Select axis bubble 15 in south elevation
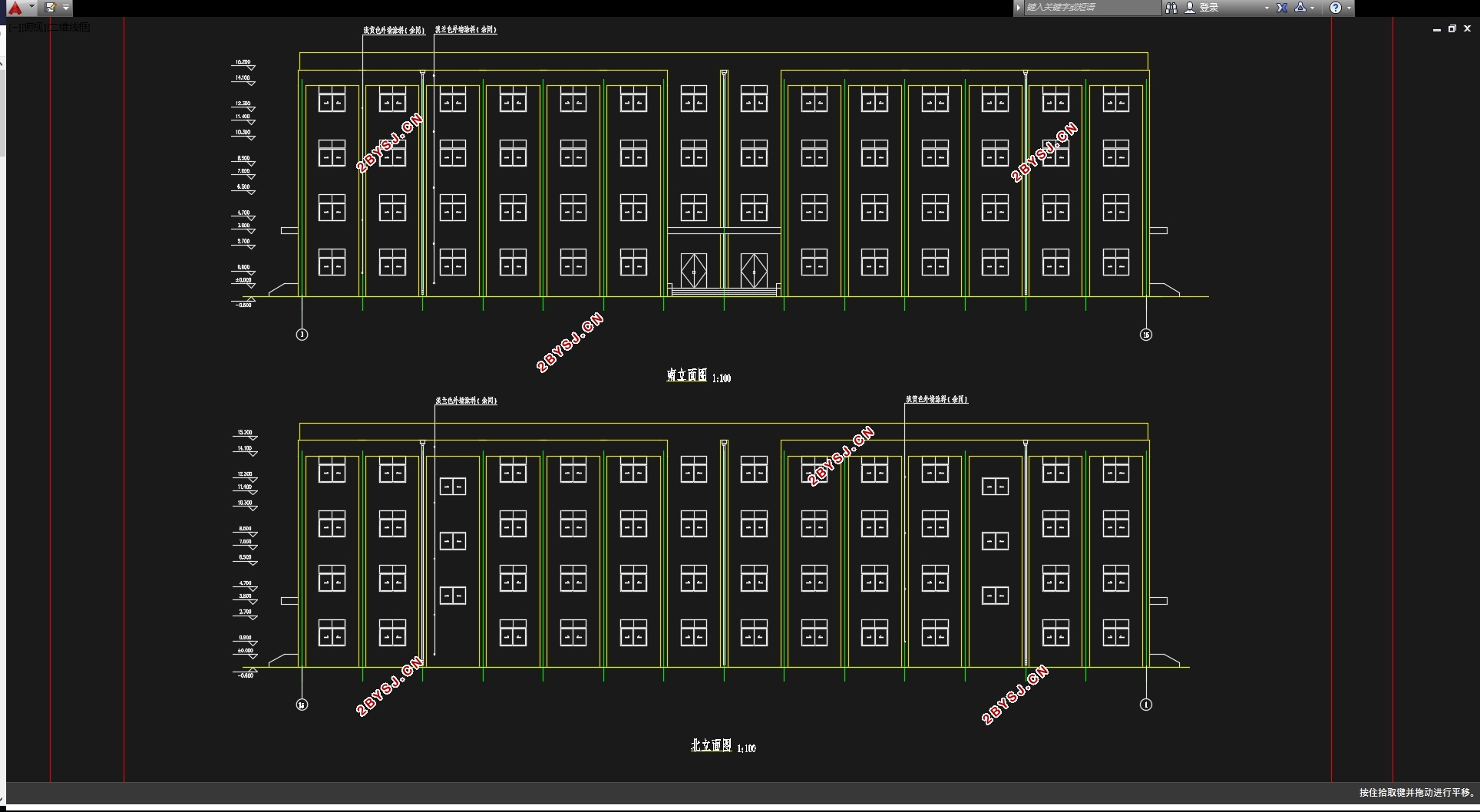 click(1146, 335)
